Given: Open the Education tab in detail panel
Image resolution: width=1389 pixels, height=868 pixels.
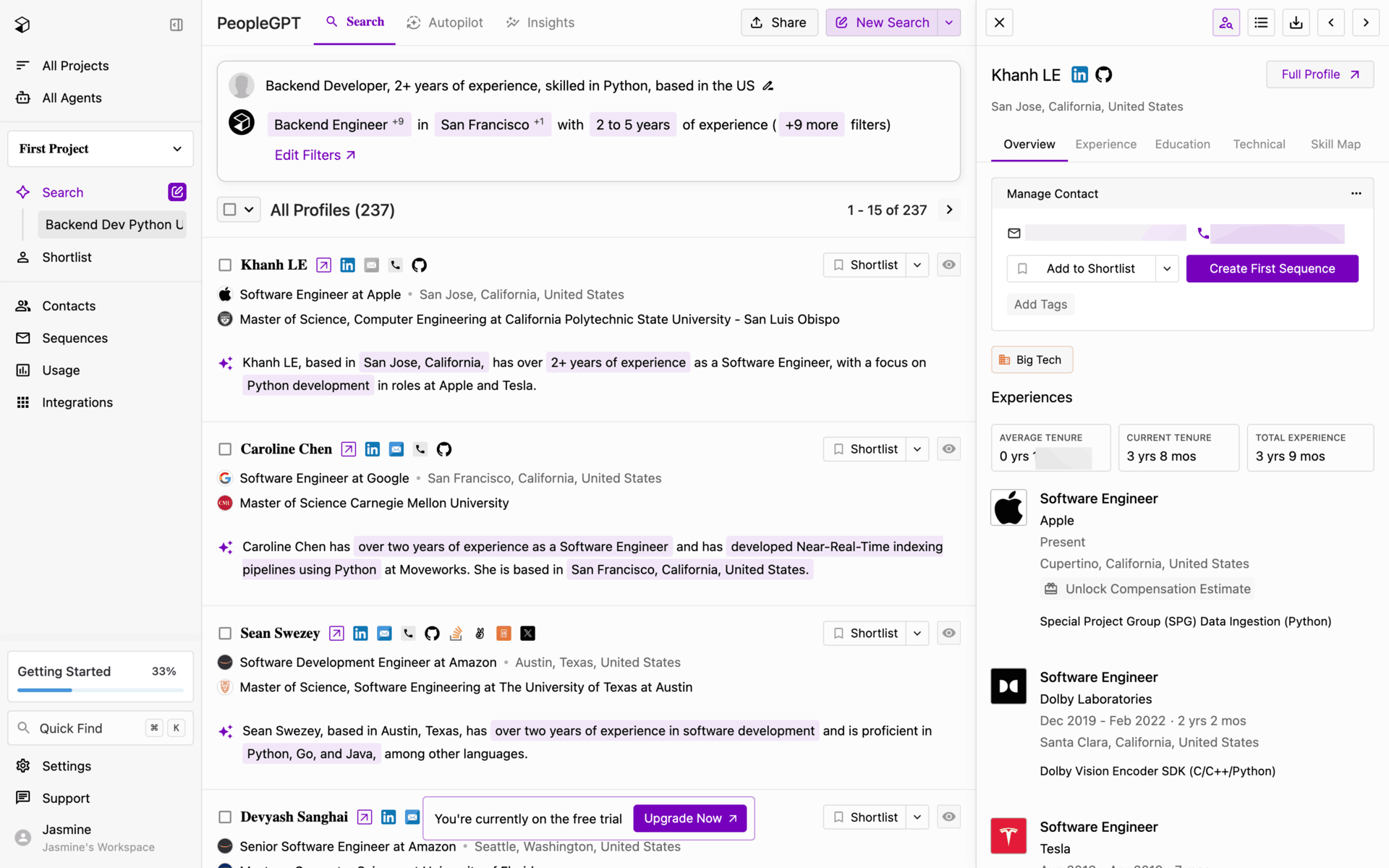Looking at the screenshot, I should tap(1182, 144).
